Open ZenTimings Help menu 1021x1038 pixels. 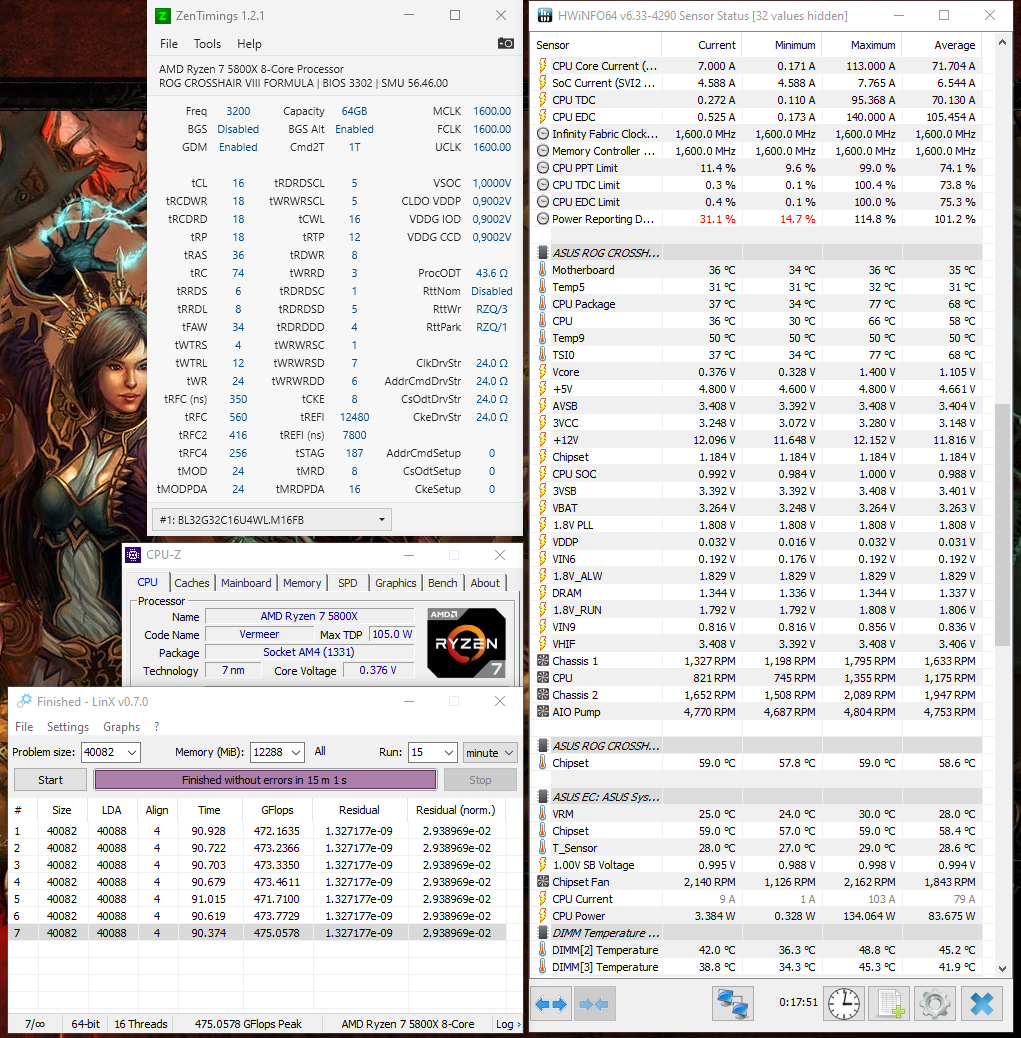[x=249, y=44]
